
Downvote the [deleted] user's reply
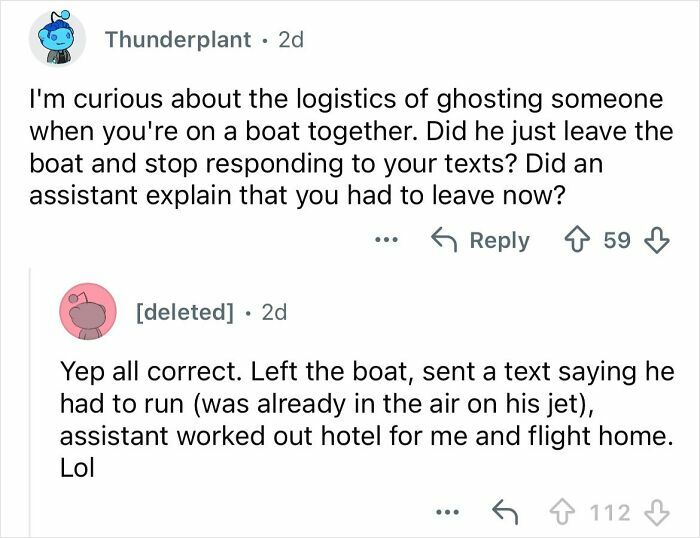click(656, 513)
